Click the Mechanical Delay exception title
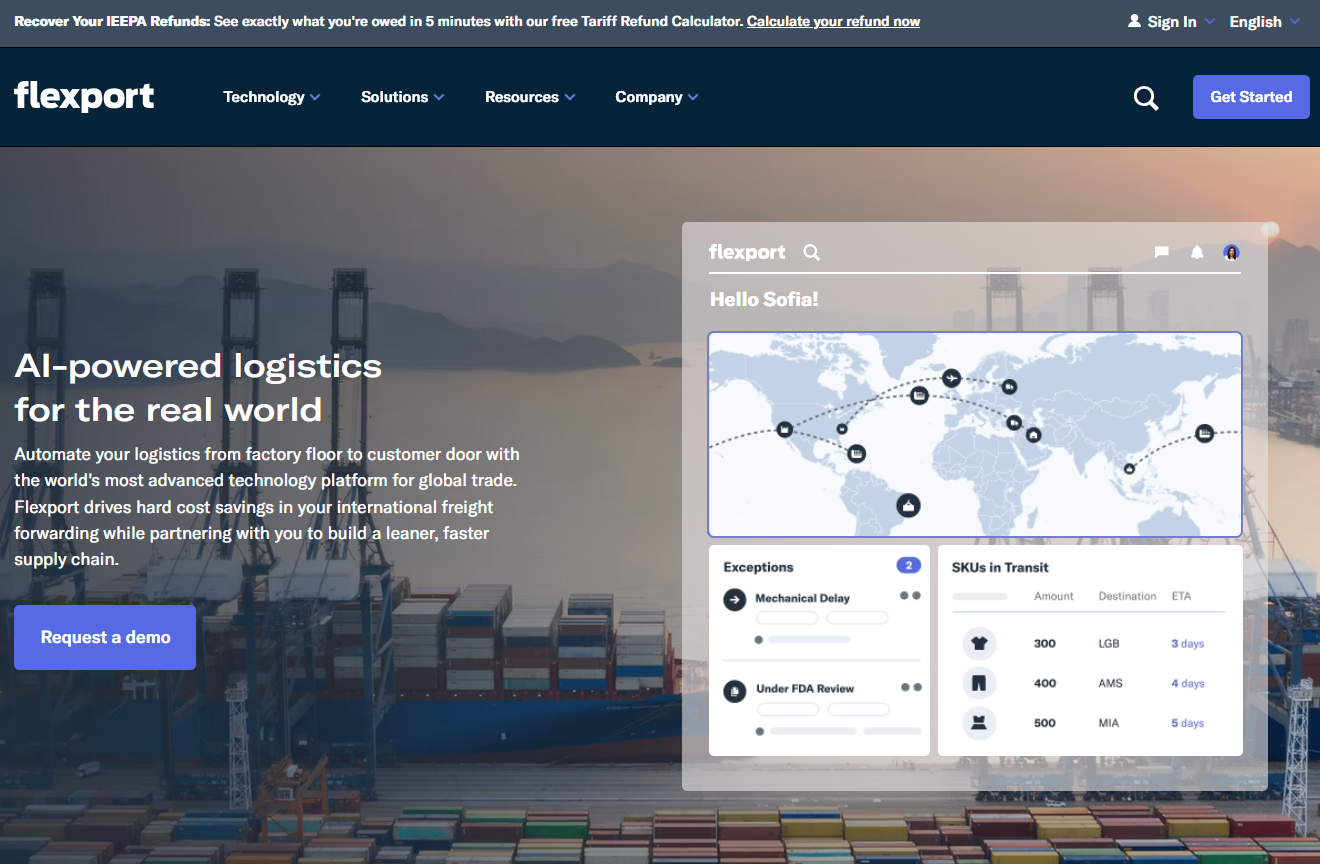This screenshot has width=1320, height=864. 802,598
